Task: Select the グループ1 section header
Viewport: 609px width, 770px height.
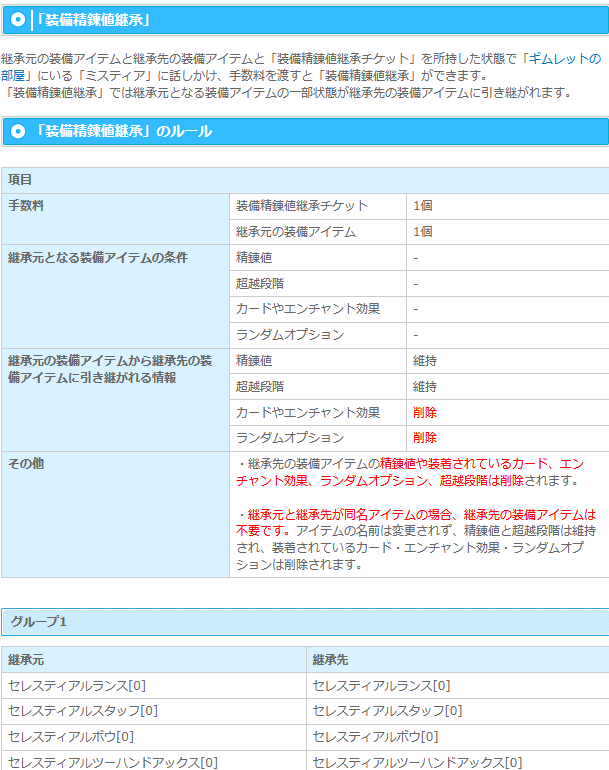Action: click(x=38, y=622)
